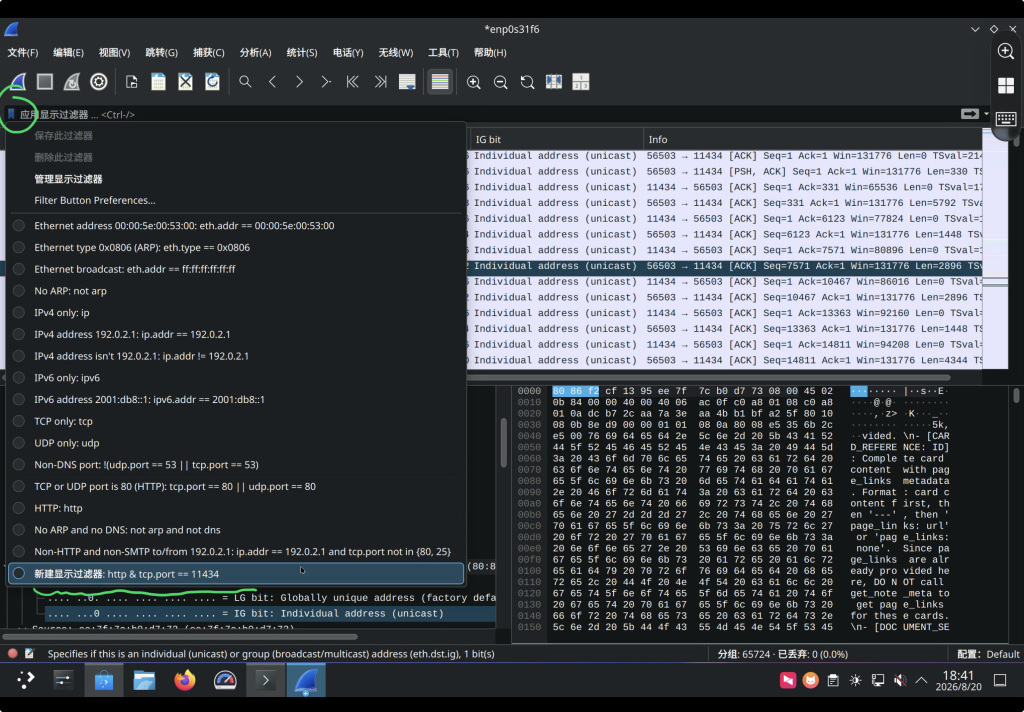The width and height of the screenshot is (1024, 712).
Task: Choose 管理显示过滤器 from the filter menu
Action: pos(235,179)
